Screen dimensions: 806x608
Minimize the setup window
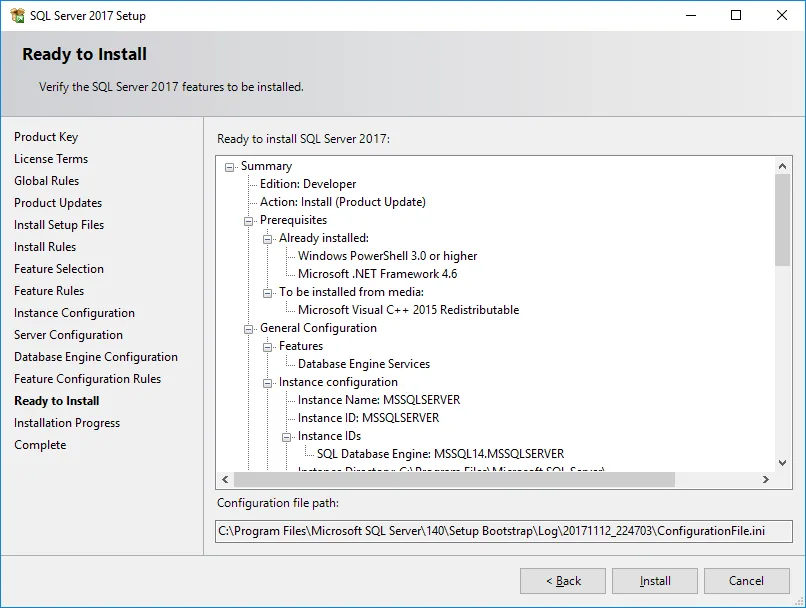[x=691, y=15]
